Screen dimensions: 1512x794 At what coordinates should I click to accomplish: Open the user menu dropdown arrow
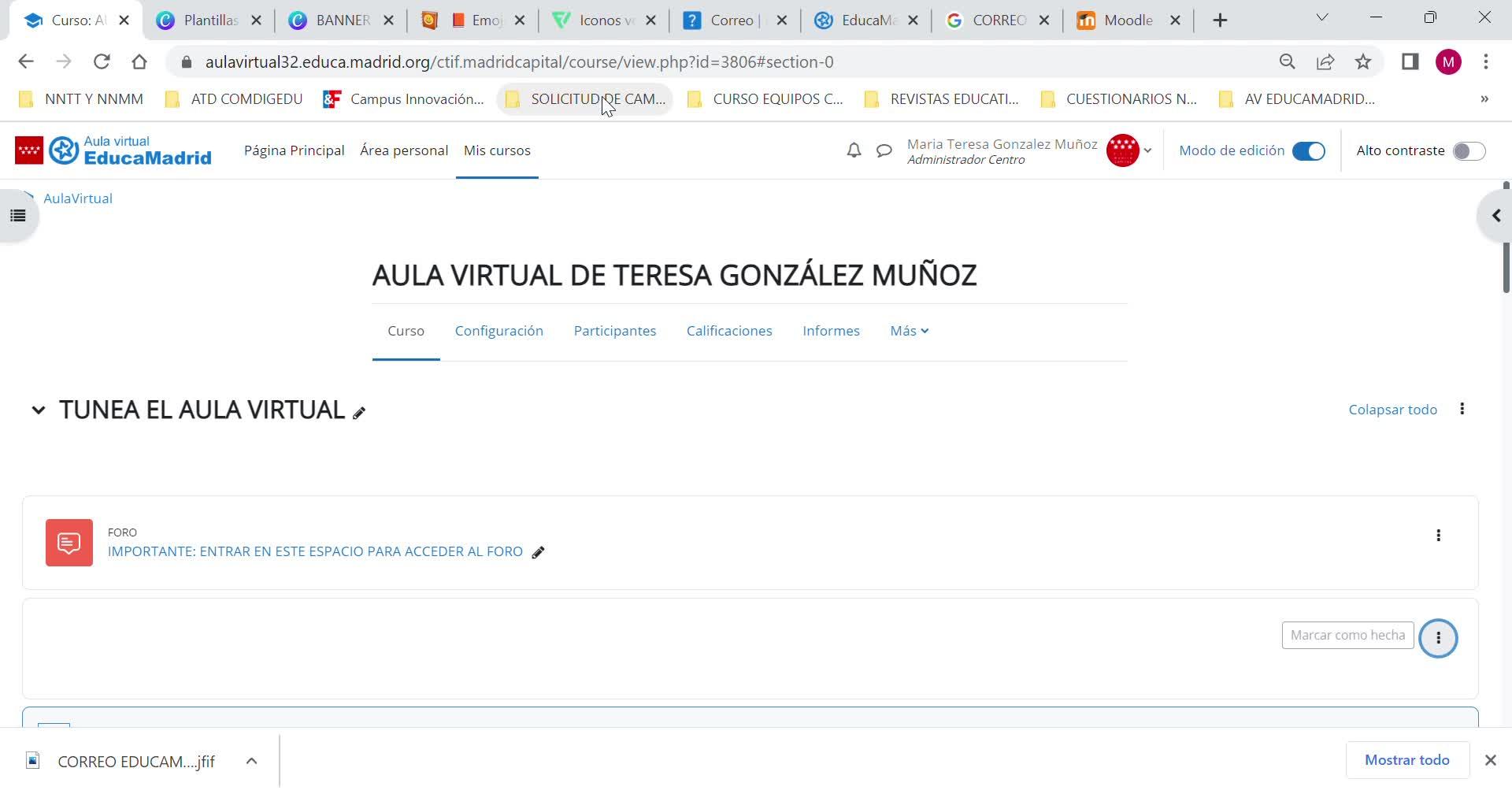(x=1147, y=150)
